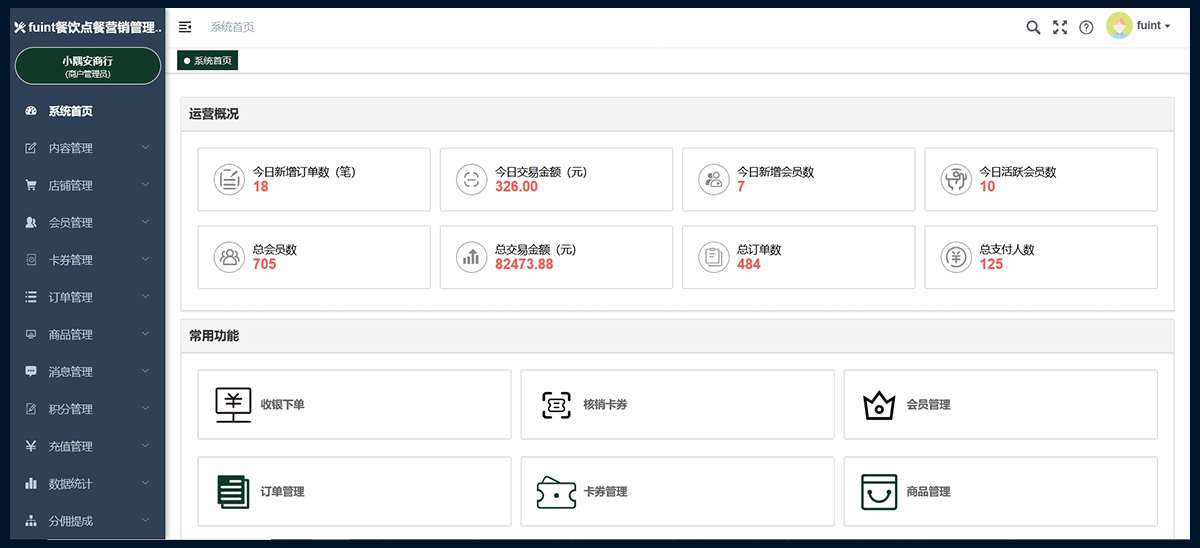Expand the 卡券管理 sidebar chevron
The width and height of the screenshot is (1200, 548).
[x=146, y=259]
